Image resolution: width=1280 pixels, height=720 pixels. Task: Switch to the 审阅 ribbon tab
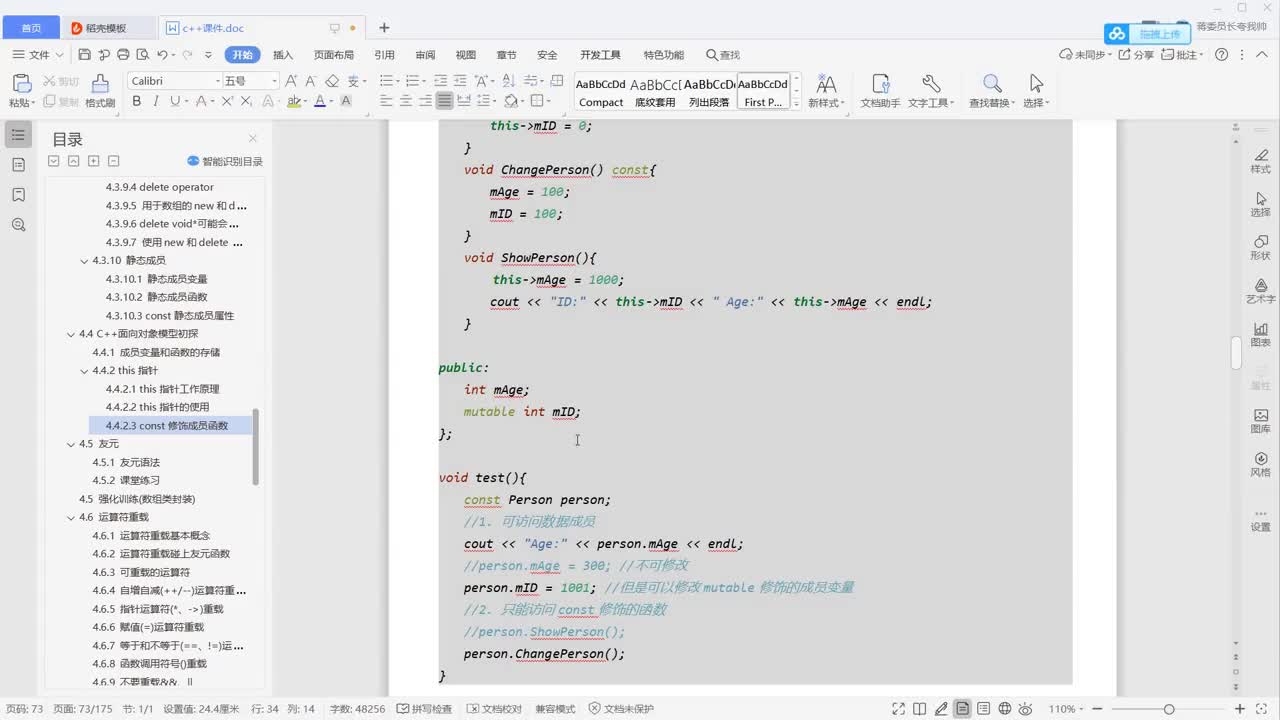[x=425, y=55]
